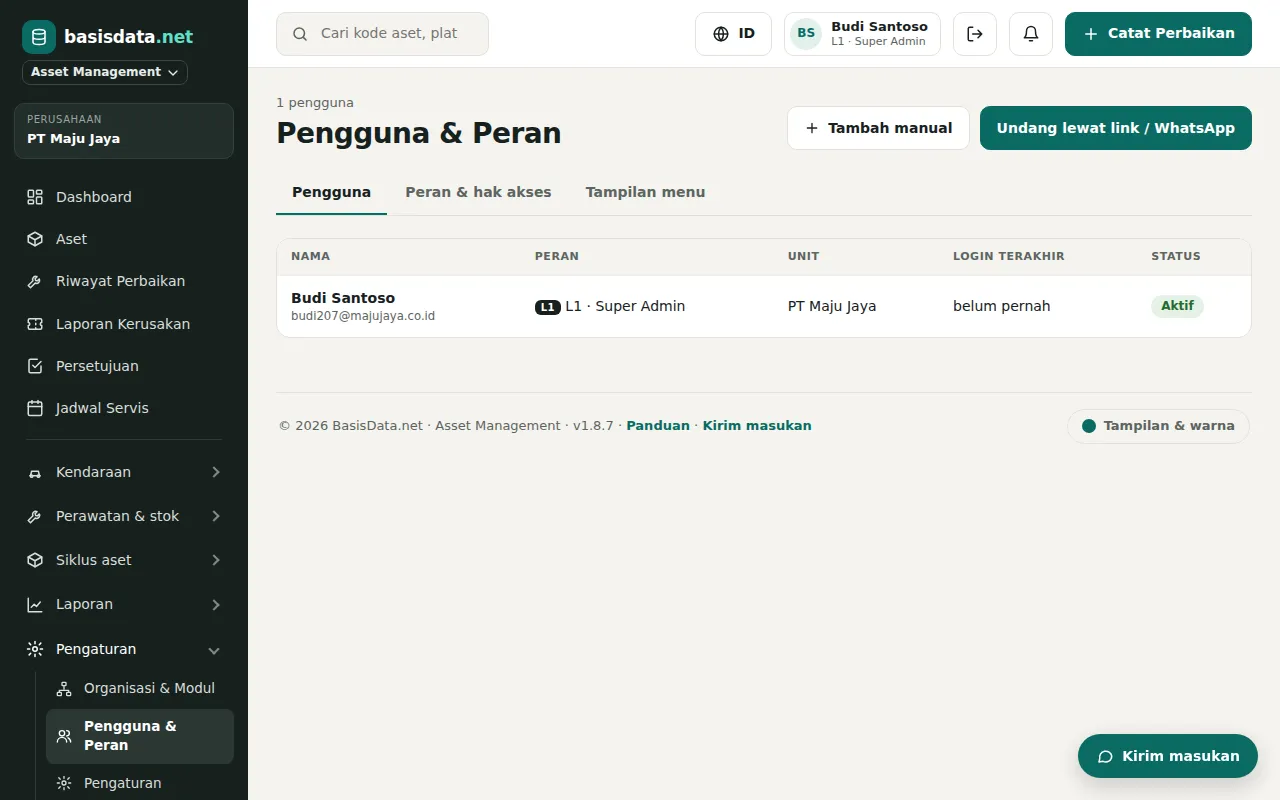Viewport: 1280px width, 800px height.
Task: Open Jadwal Servis in sidebar
Action: pos(124,408)
